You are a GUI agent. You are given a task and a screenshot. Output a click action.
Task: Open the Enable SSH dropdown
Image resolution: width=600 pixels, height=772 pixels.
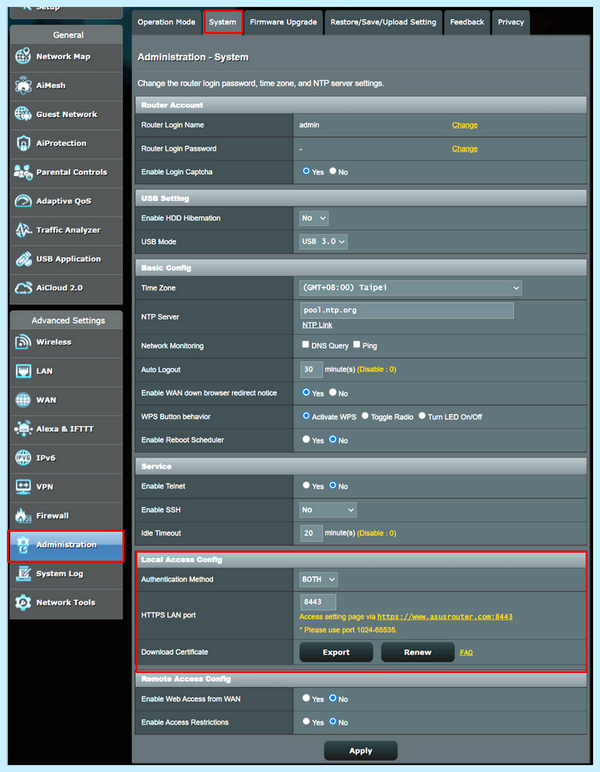tap(328, 510)
